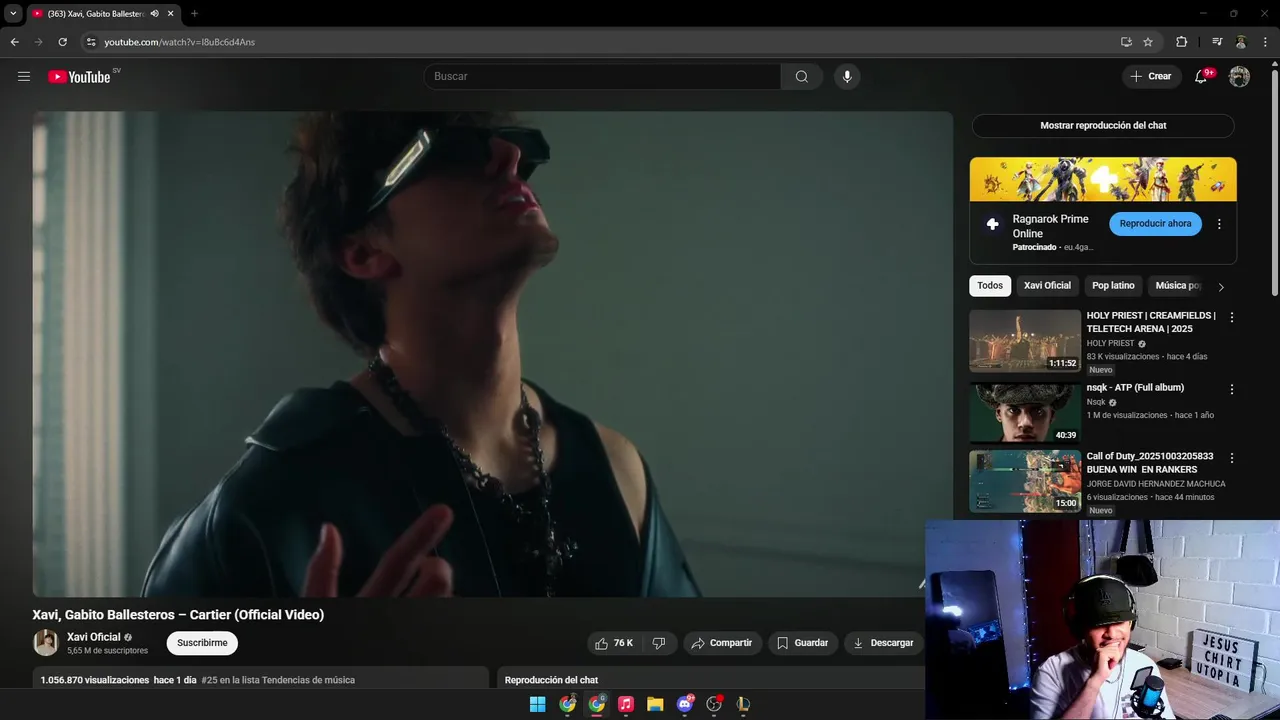This screenshot has width=1280, height=720.
Task: Open nsqk ATP Full album thumbnail
Action: [x=1025, y=412]
